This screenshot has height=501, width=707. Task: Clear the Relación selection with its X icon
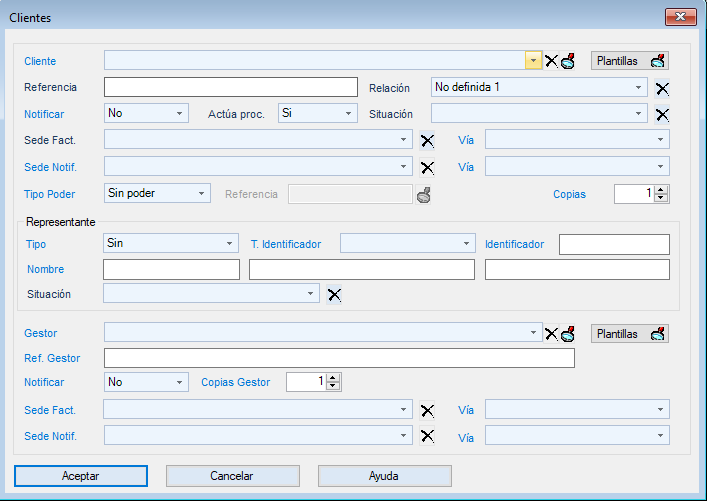[x=662, y=88]
